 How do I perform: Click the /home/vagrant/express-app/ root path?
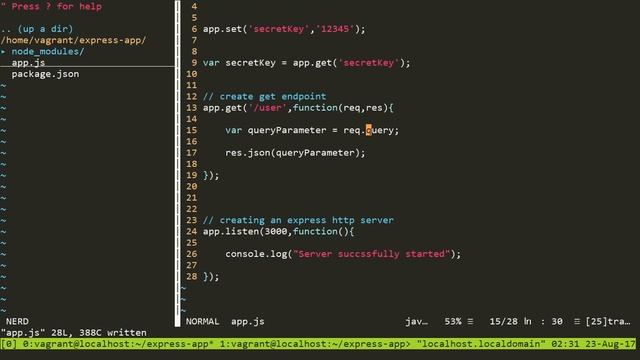pyautogui.click(x=73, y=40)
